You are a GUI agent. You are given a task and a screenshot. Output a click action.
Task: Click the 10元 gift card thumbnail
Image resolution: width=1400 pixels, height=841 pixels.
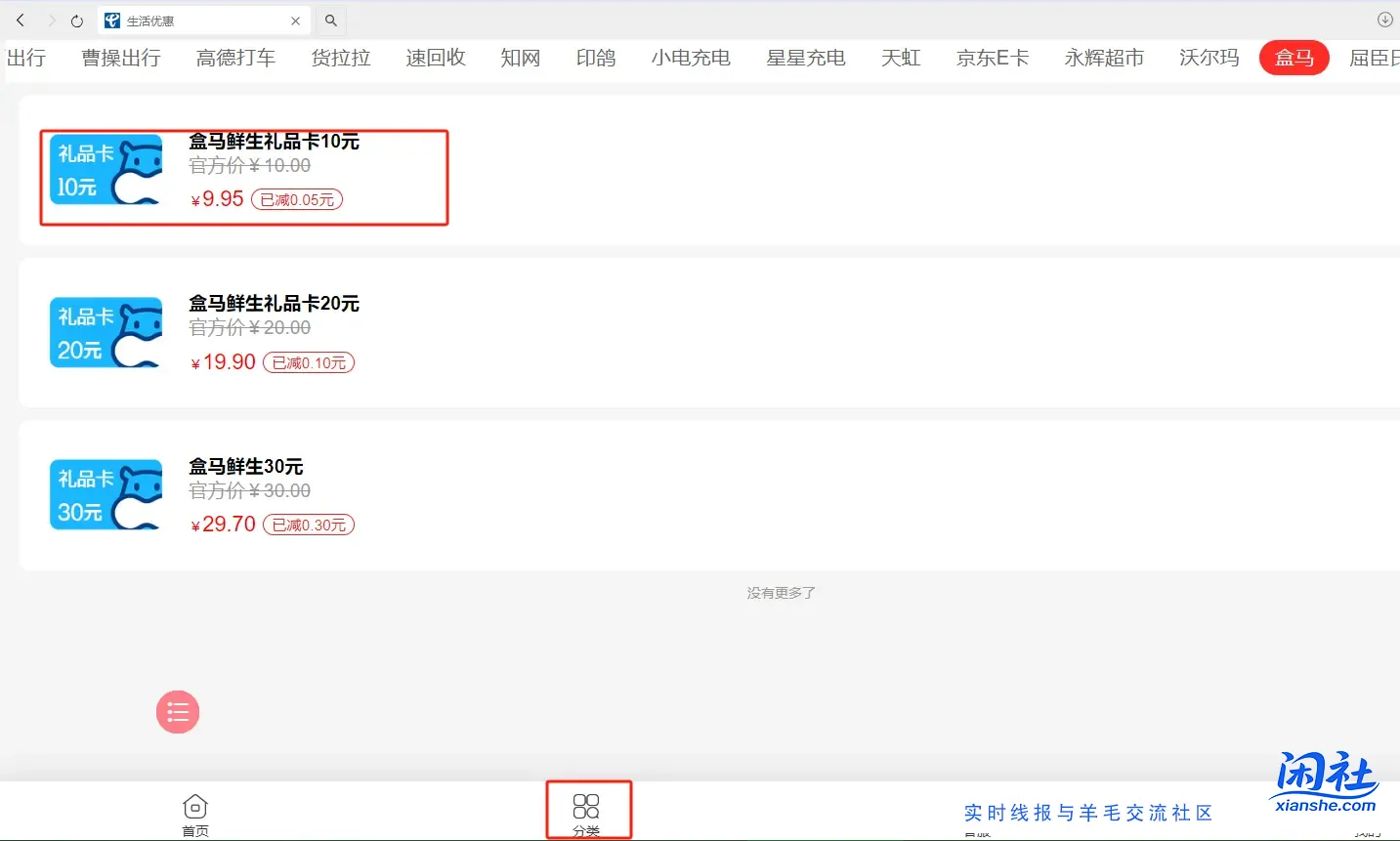tap(105, 170)
